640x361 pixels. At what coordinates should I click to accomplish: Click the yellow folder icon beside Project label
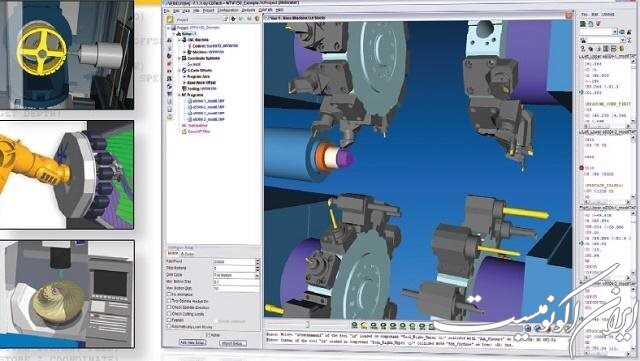coord(170,19)
